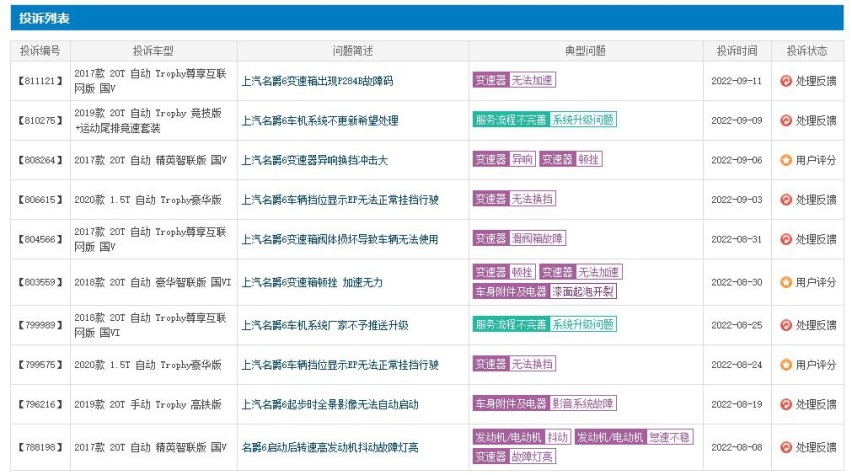The height and width of the screenshot is (475, 852).
Task: Click model 2018款 20T 自动 豪华智联版 国VI
Action: (x=153, y=283)
